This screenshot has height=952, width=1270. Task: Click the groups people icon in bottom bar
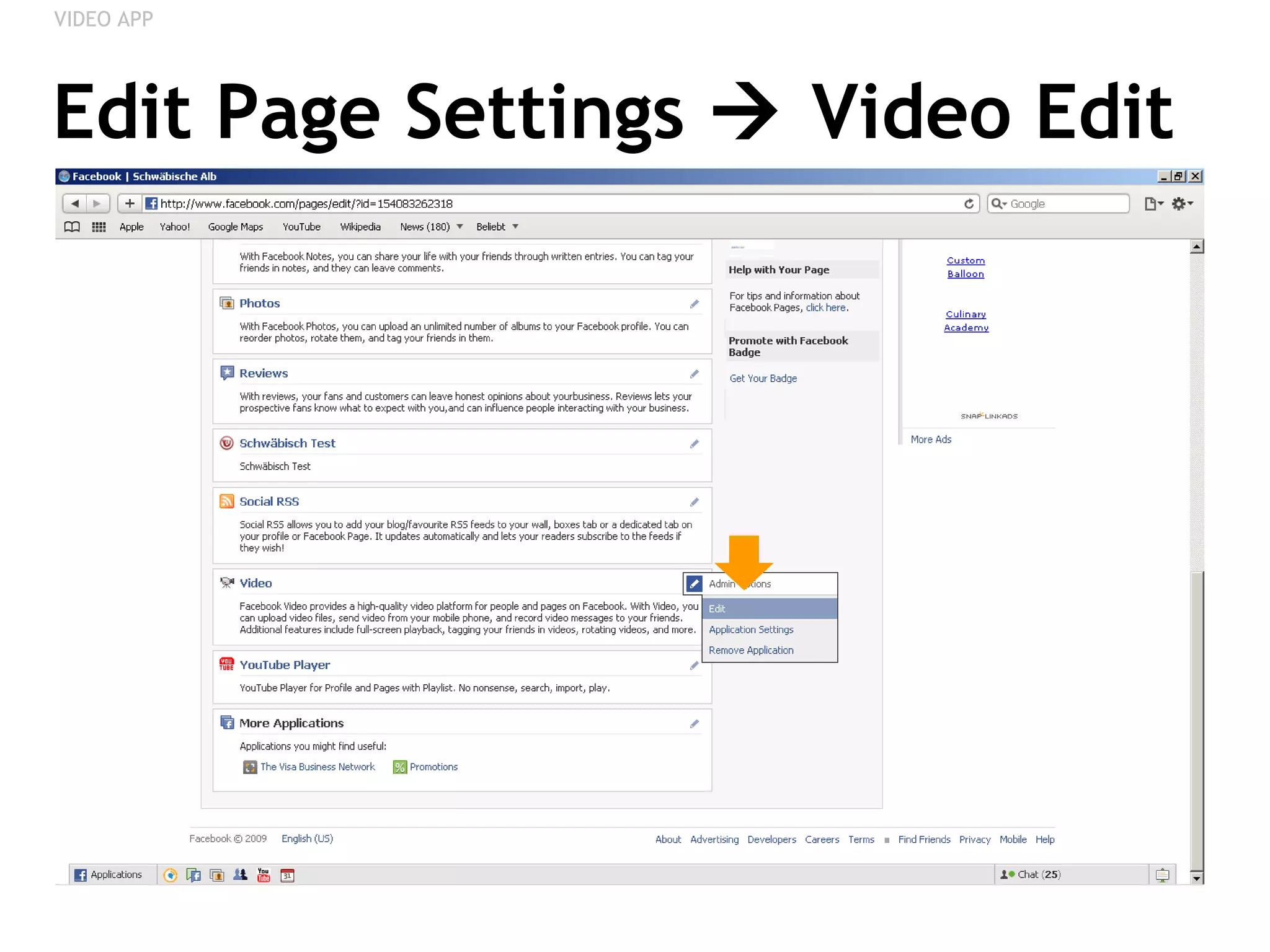click(240, 875)
